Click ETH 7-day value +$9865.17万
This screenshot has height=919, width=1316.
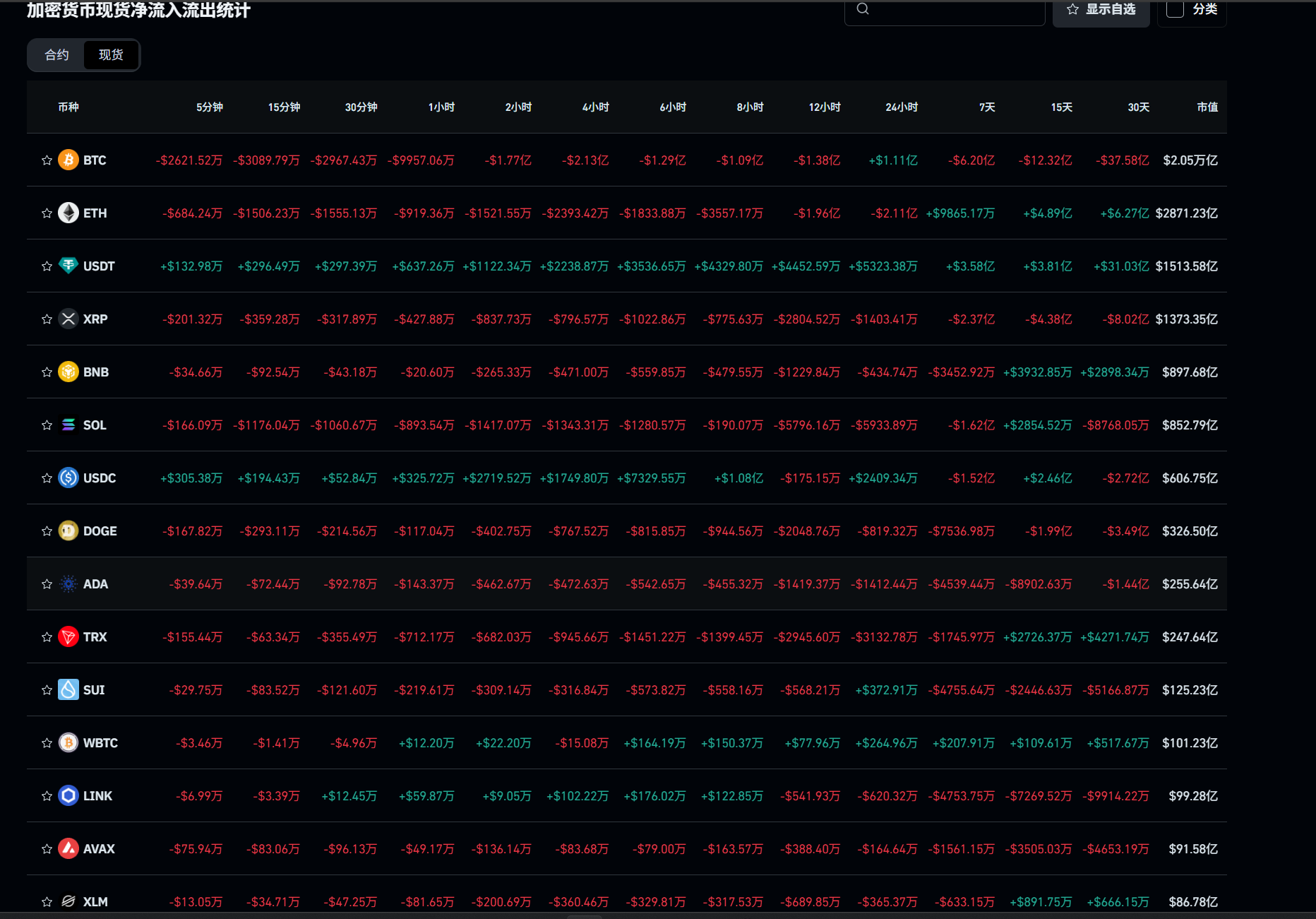(x=960, y=213)
